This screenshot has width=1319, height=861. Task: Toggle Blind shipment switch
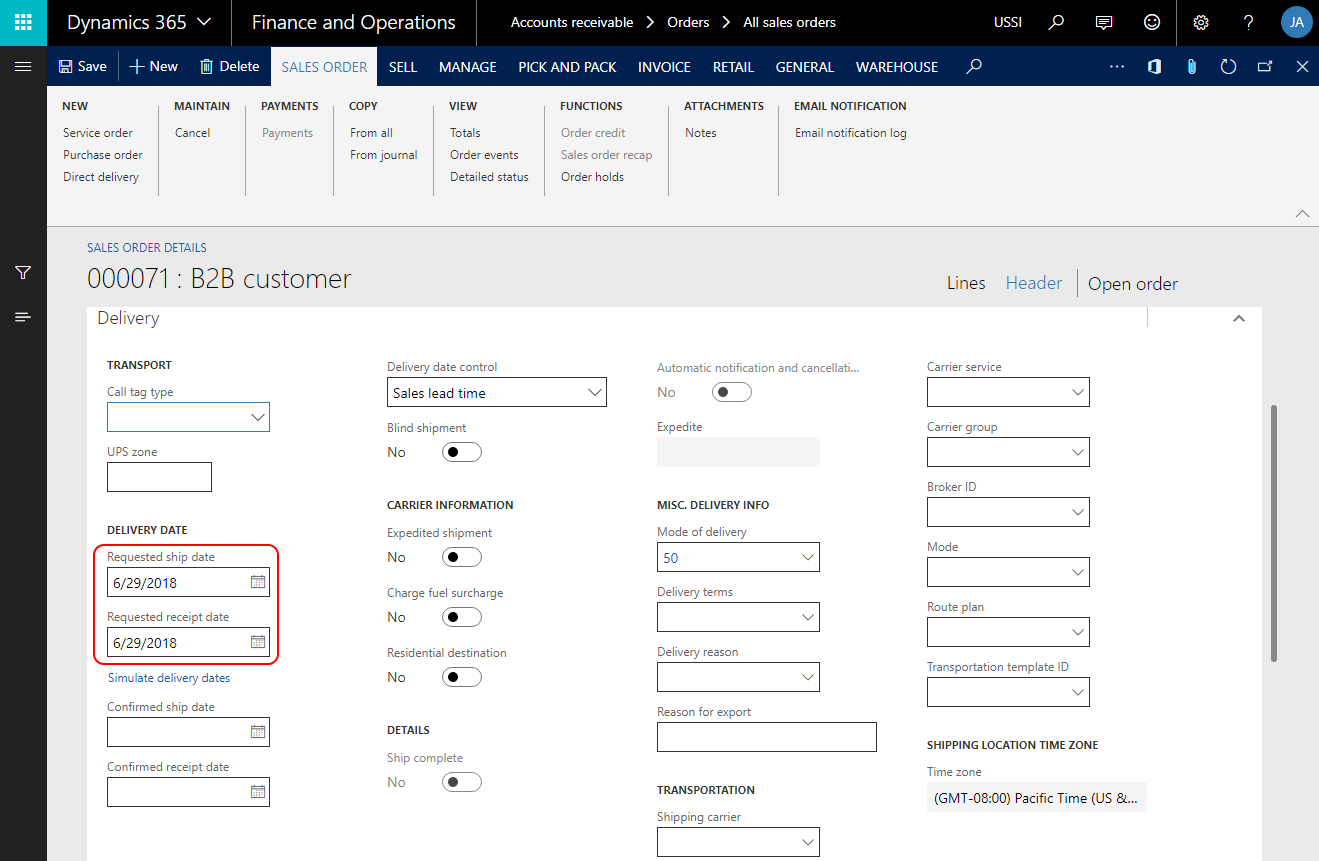tap(461, 452)
